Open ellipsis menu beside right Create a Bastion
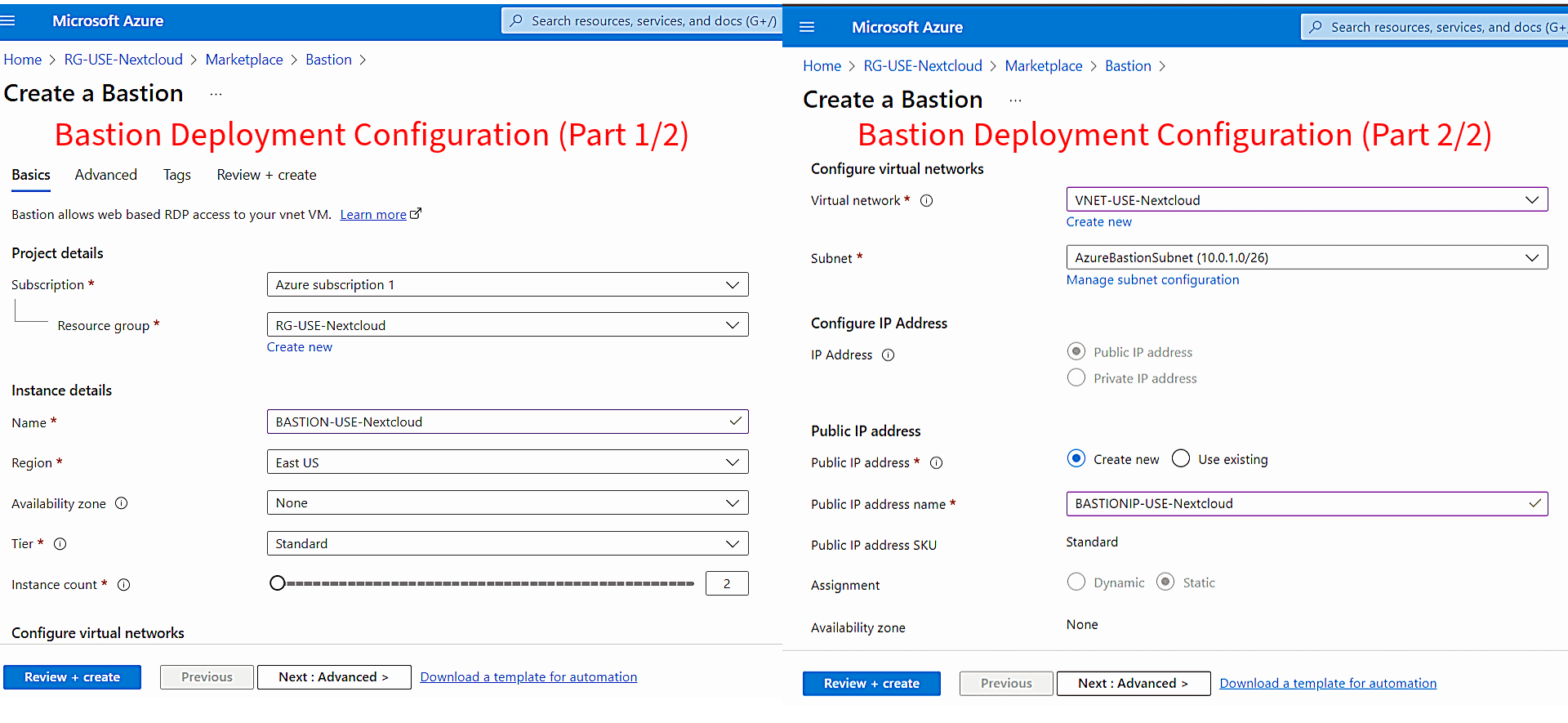Image resolution: width=1568 pixels, height=723 pixels. pos(1015,101)
